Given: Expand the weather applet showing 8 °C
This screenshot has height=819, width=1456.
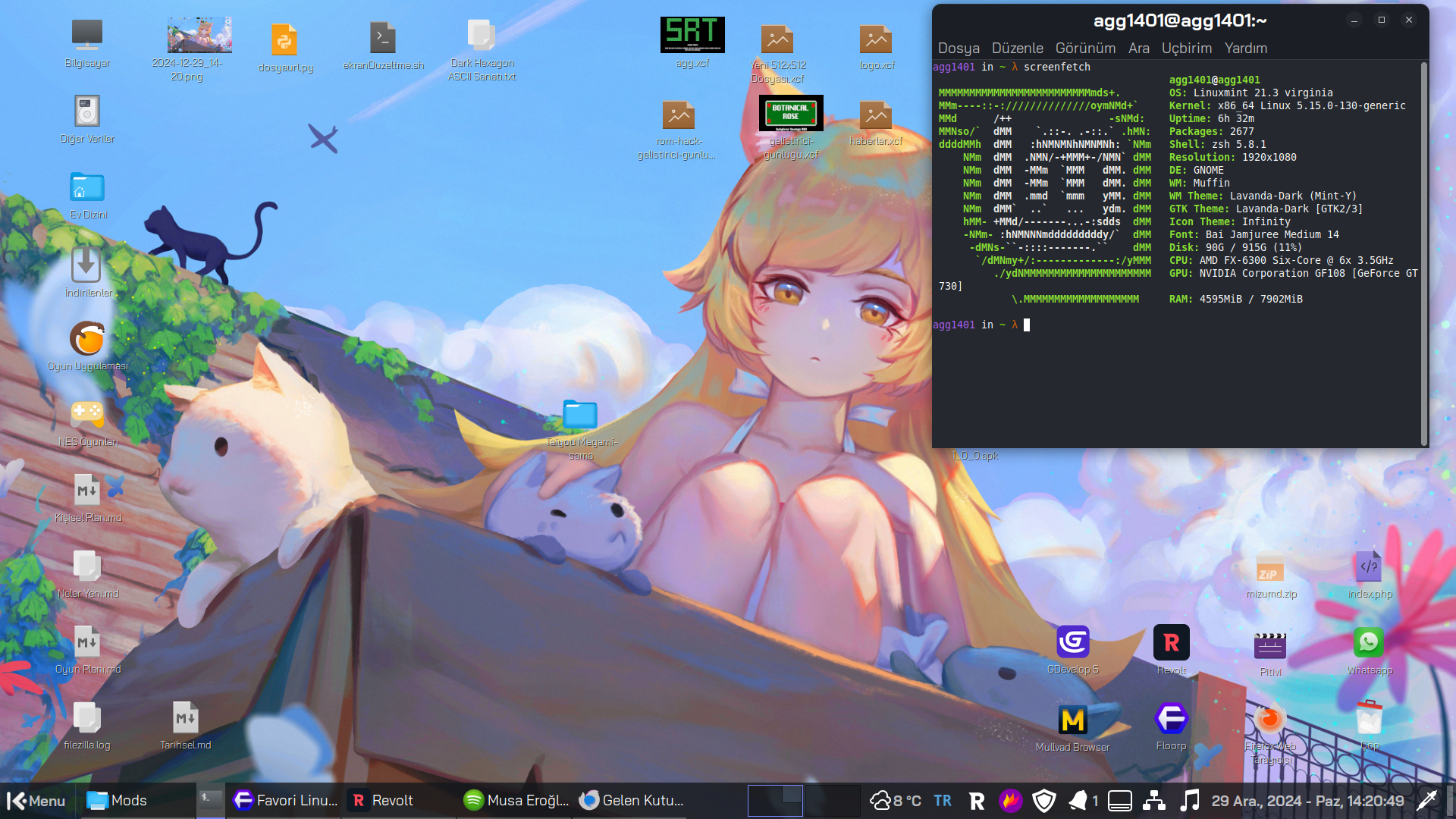Looking at the screenshot, I should click(896, 801).
